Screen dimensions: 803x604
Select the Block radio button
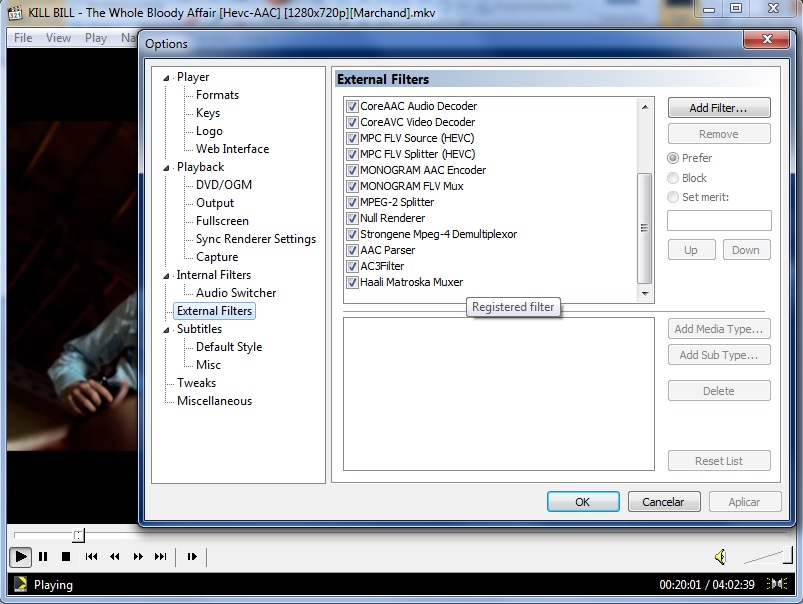tap(673, 178)
